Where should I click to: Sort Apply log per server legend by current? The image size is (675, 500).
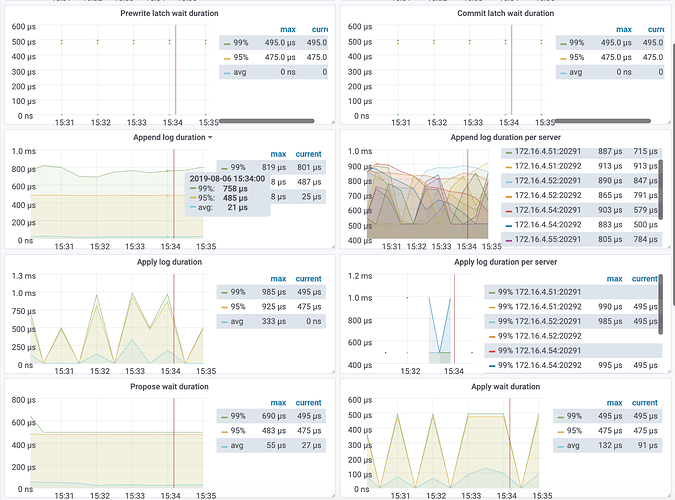[644, 279]
